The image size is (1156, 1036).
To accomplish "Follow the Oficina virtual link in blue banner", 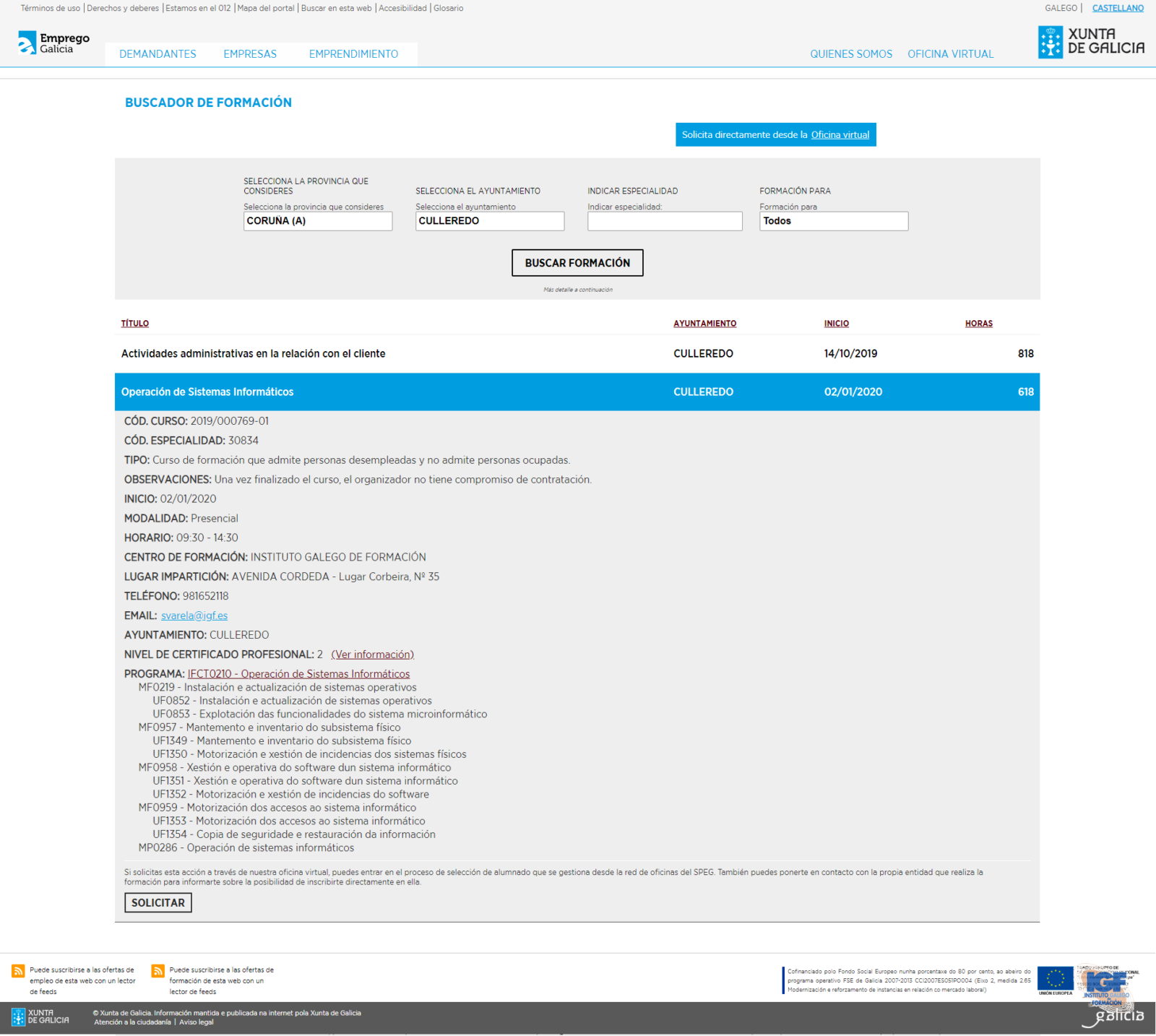I will click(x=840, y=135).
